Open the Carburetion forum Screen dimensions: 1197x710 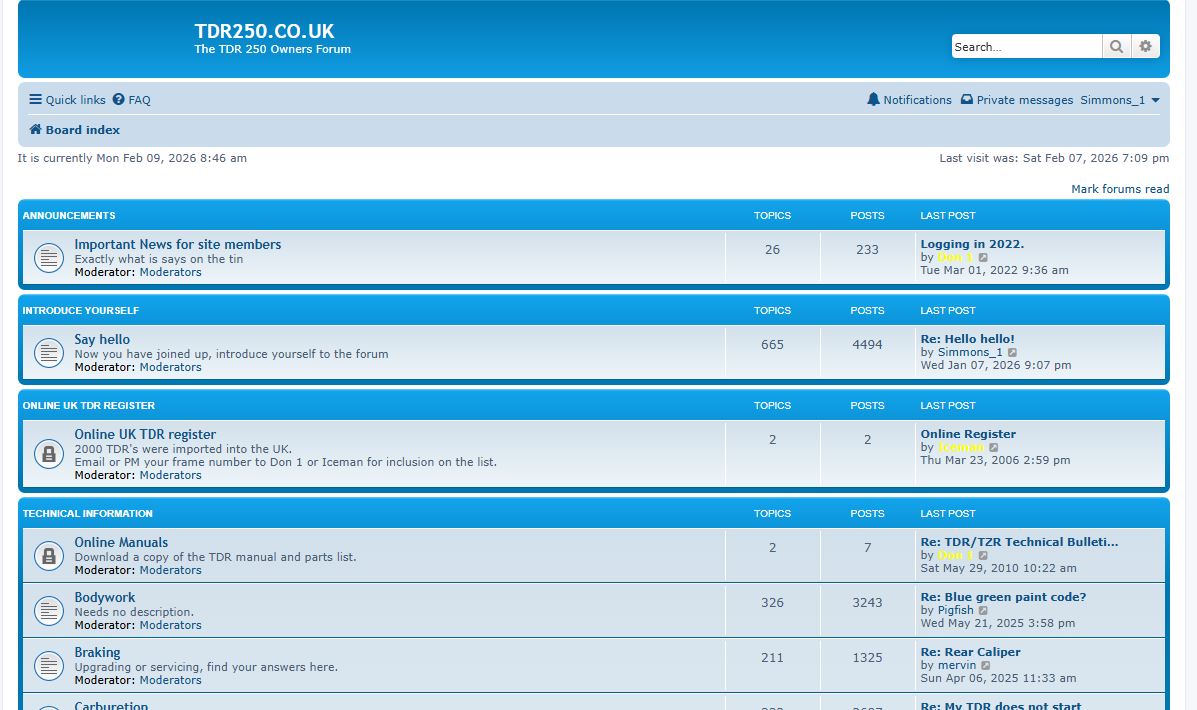click(x=111, y=705)
